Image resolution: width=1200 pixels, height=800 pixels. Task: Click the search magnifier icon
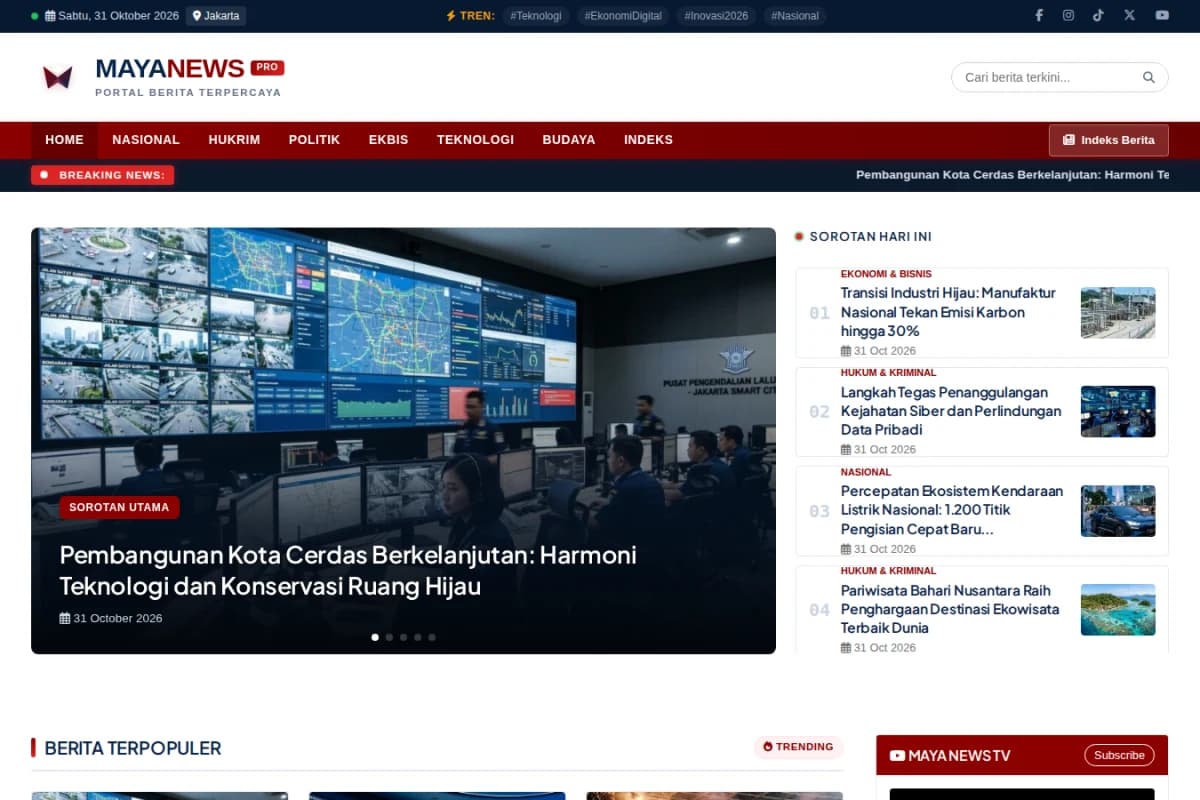(x=1149, y=77)
